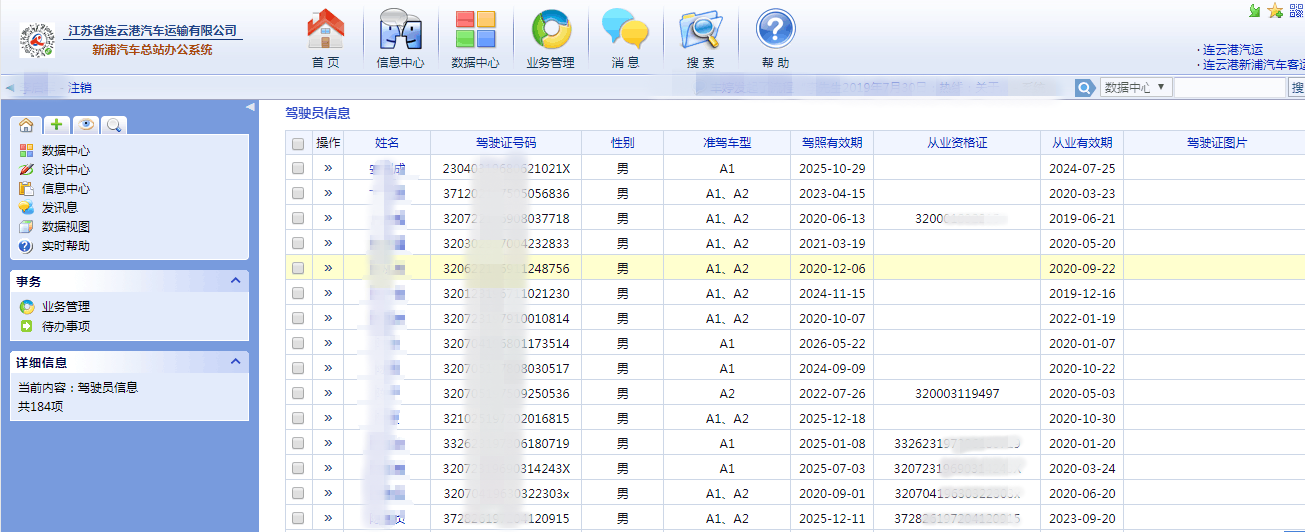This screenshot has width=1305, height=532.
Task: Toggle the select-all checkbox in table header
Action: coord(298,144)
